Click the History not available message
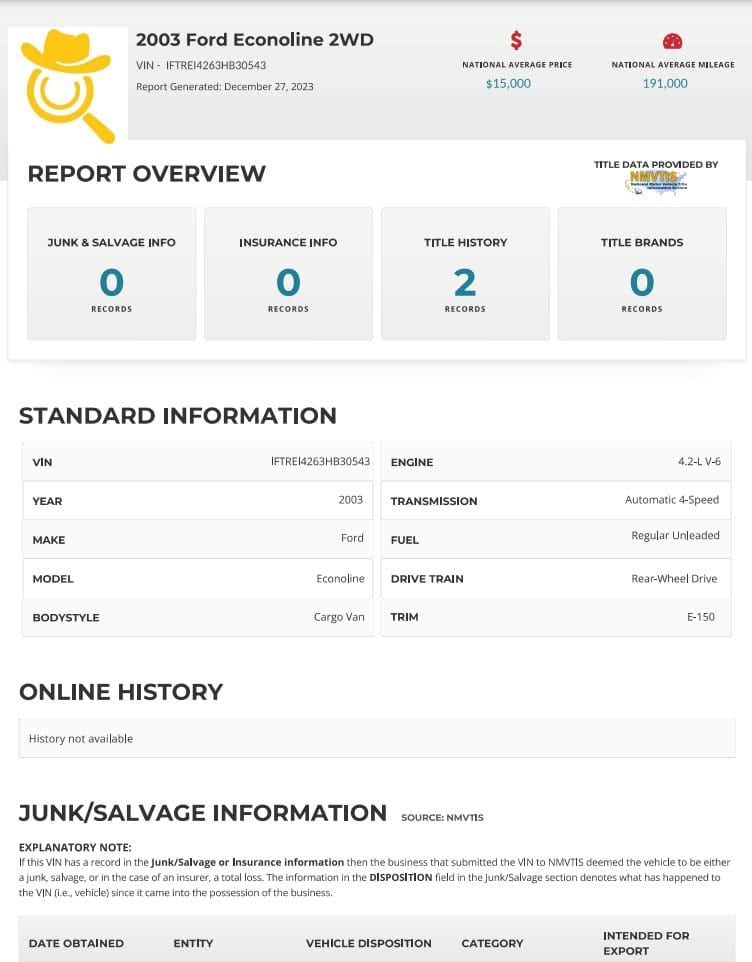752x962 pixels. pos(81,739)
